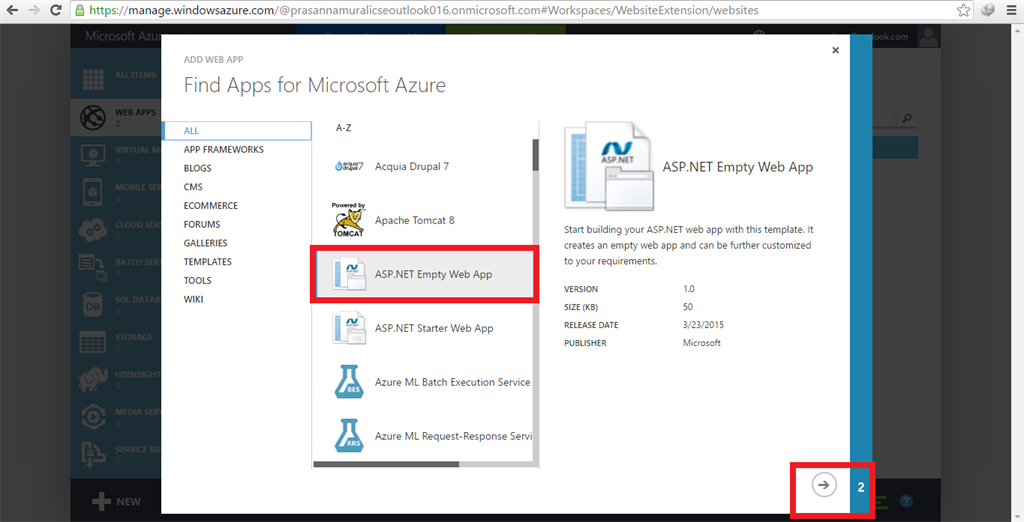Click Acquia Drupal 7 logo icon
The image size is (1024, 522).
click(349, 167)
